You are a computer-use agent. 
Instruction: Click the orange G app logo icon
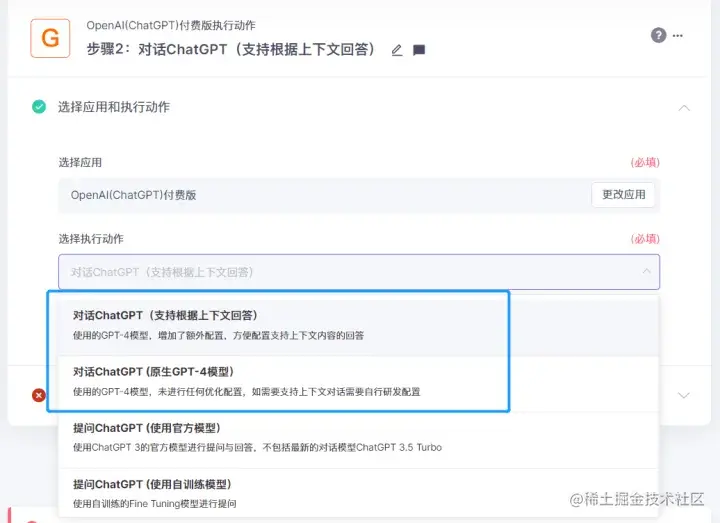pos(50,38)
